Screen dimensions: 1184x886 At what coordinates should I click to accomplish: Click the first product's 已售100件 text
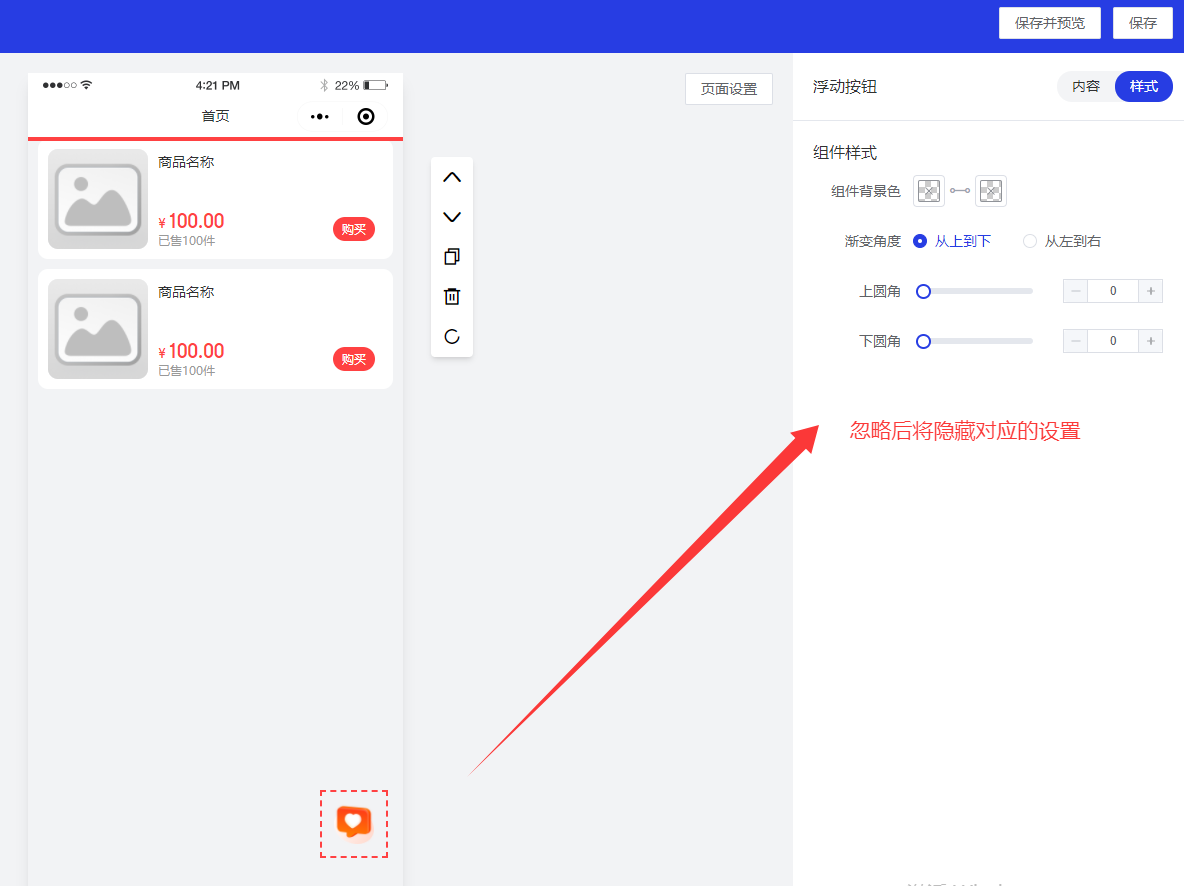(187, 241)
